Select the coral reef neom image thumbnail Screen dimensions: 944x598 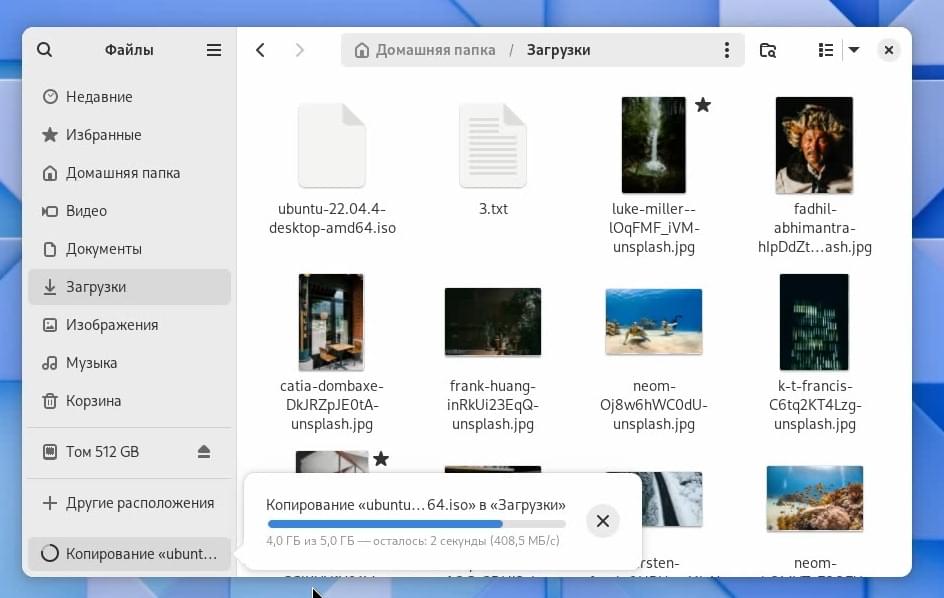pyautogui.click(x=815, y=499)
